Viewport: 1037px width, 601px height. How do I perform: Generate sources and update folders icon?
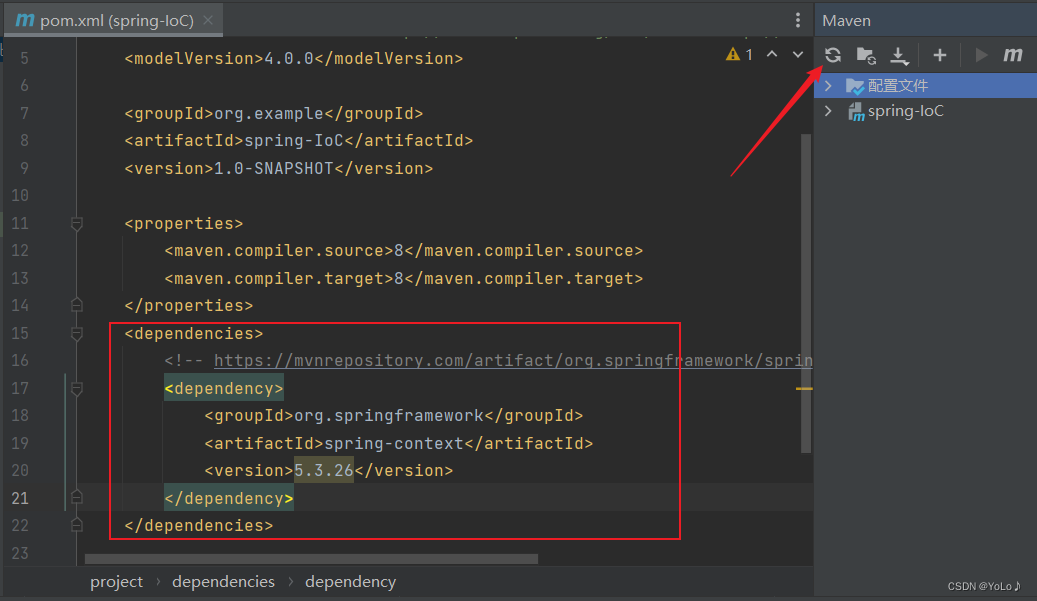[866, 56]
